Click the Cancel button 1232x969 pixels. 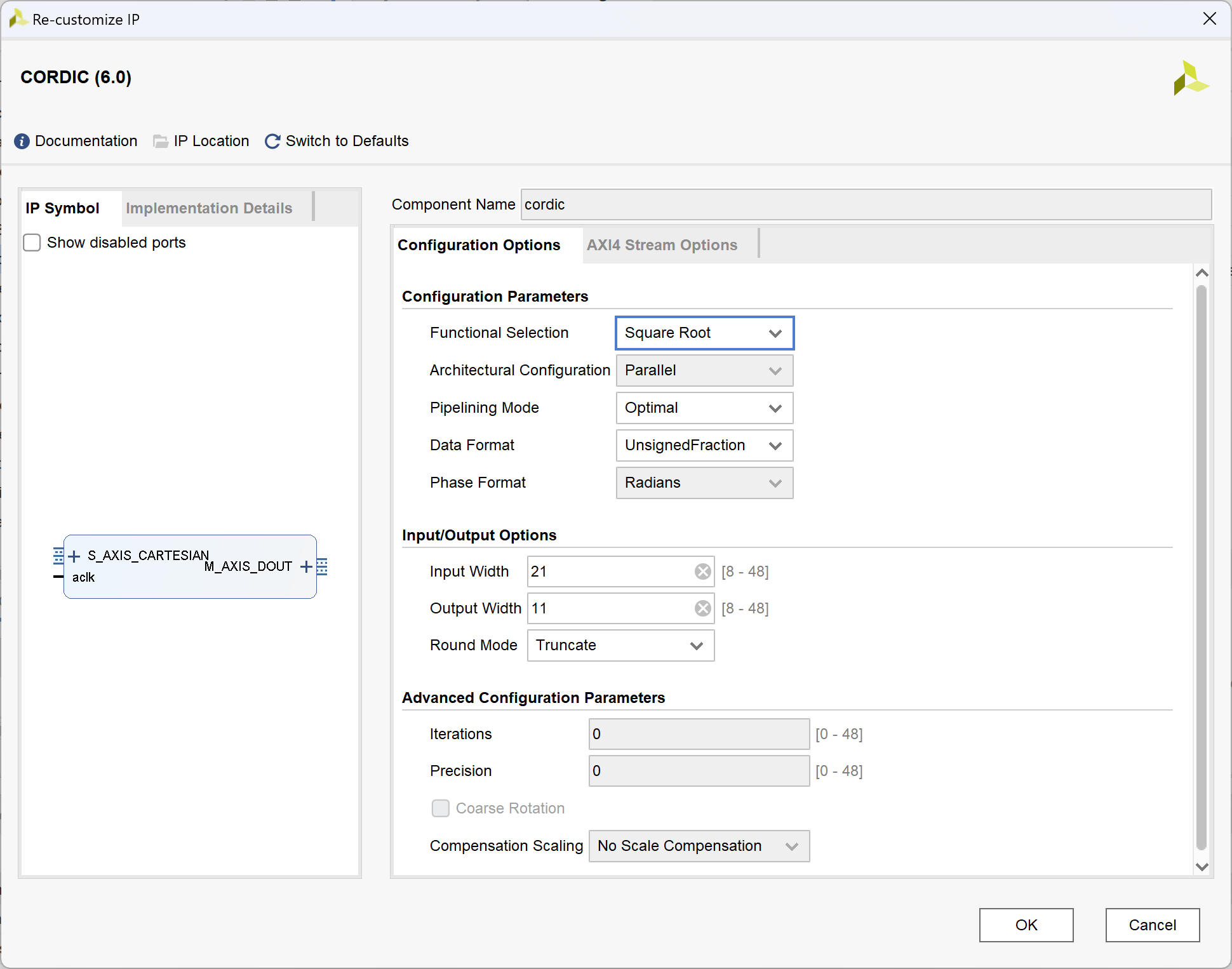pos(1152,925)
